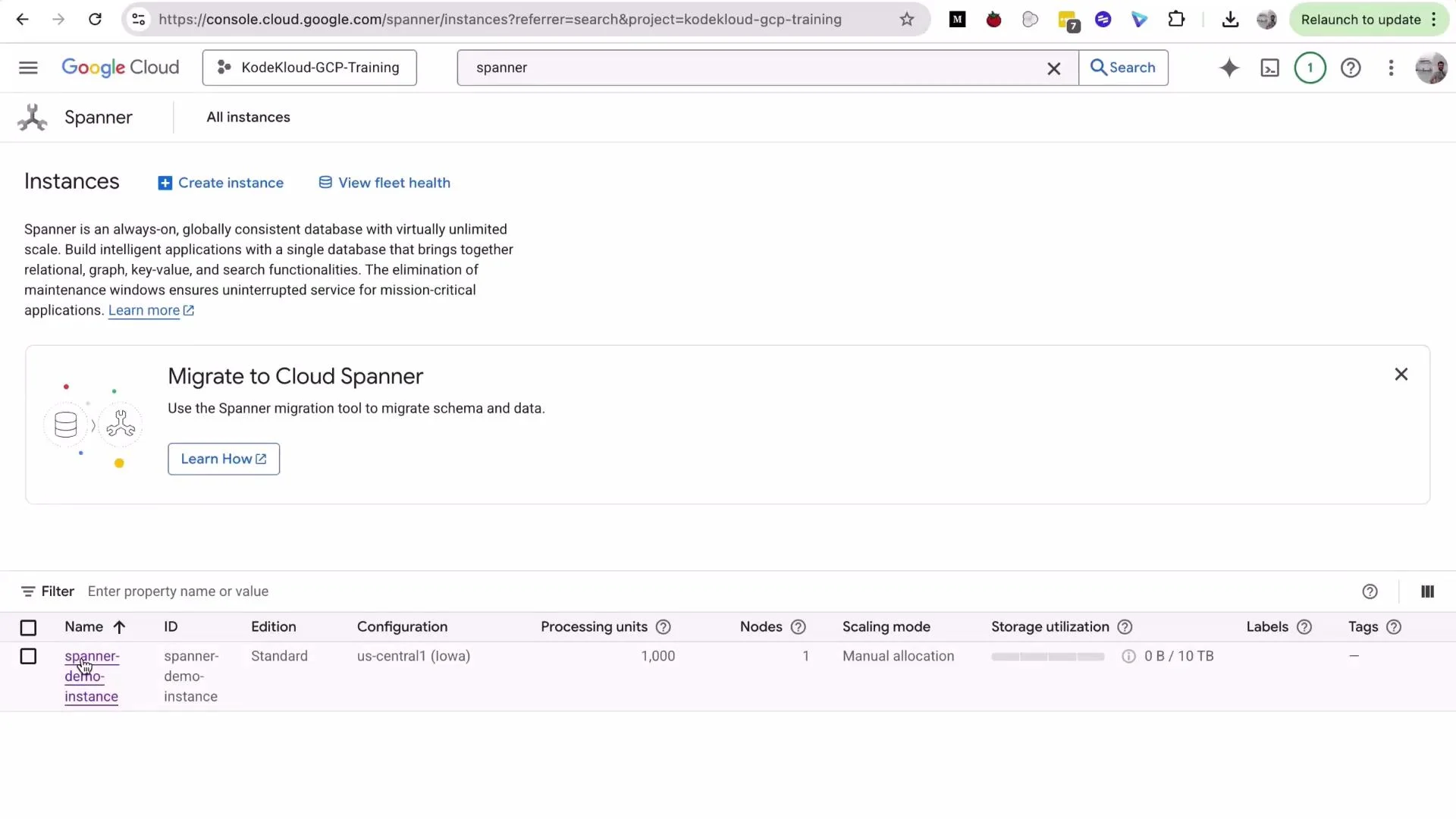Open the Google account avatar in console header
The image size is (1456, 819).
coord(1431,67)
